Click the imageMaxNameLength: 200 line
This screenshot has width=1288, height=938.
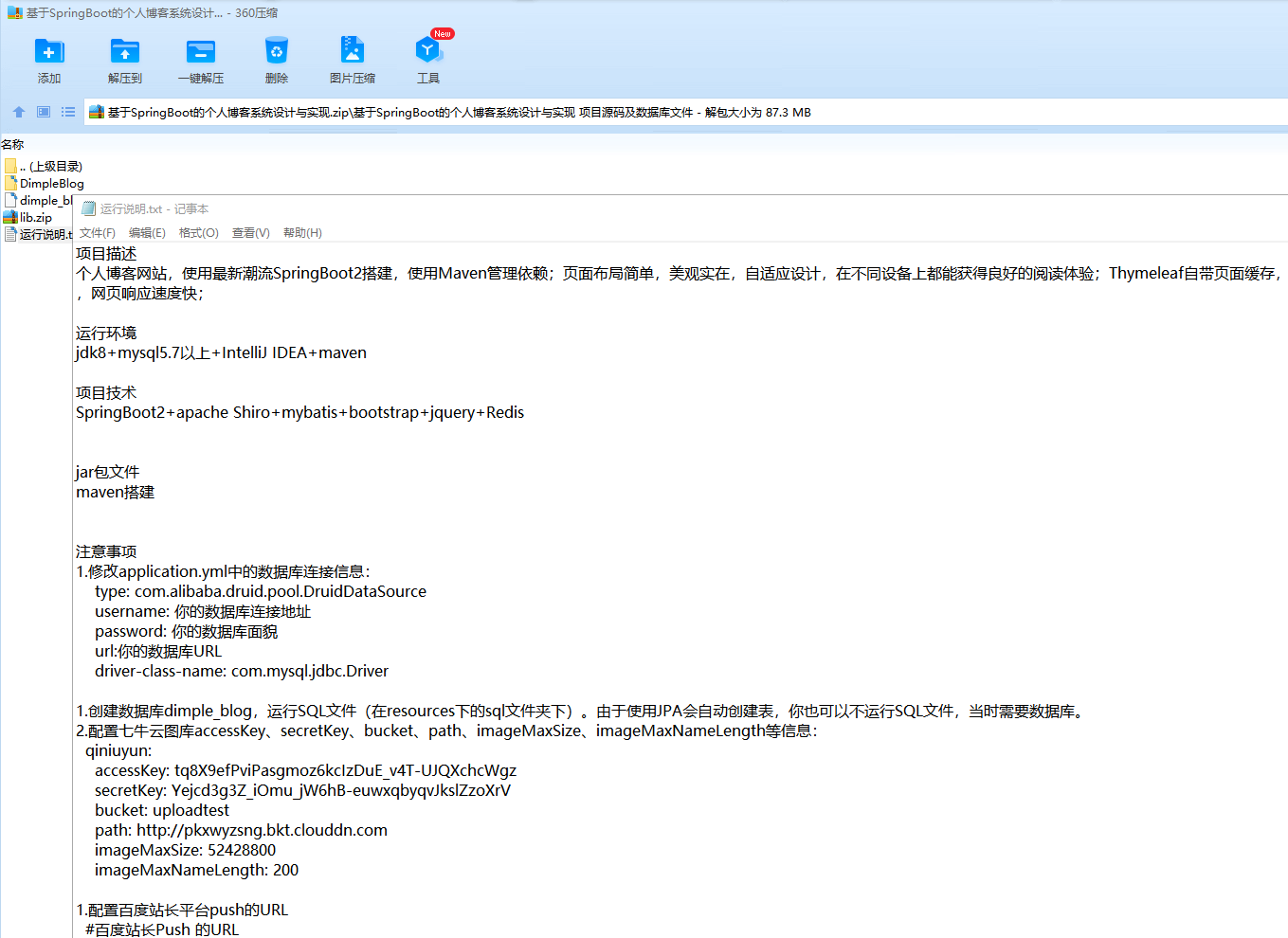point(196,871)
